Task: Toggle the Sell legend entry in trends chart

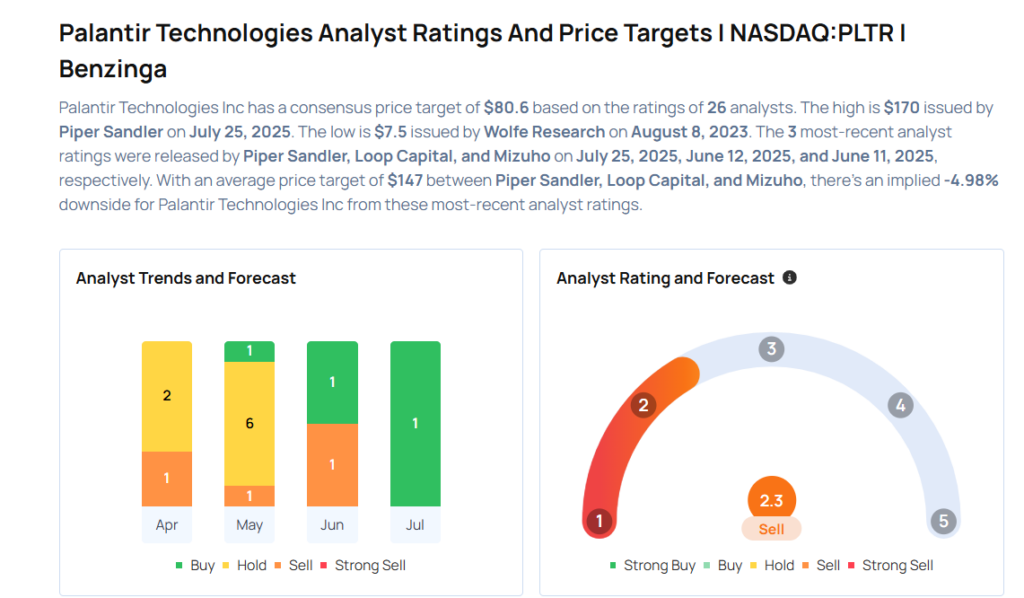Action: pos(293,565)
